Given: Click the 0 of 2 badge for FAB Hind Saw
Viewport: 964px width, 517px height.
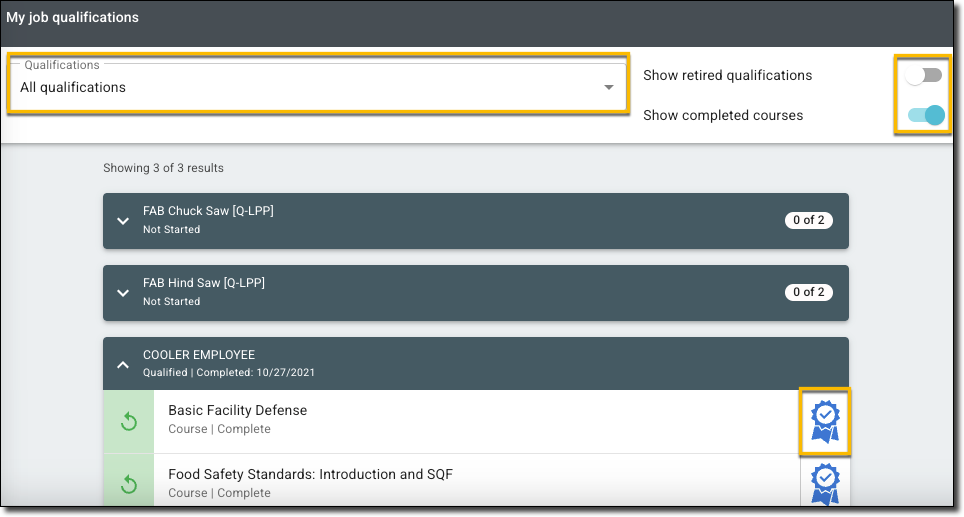Looking at the screenshot, I should [x=808, y=293].
